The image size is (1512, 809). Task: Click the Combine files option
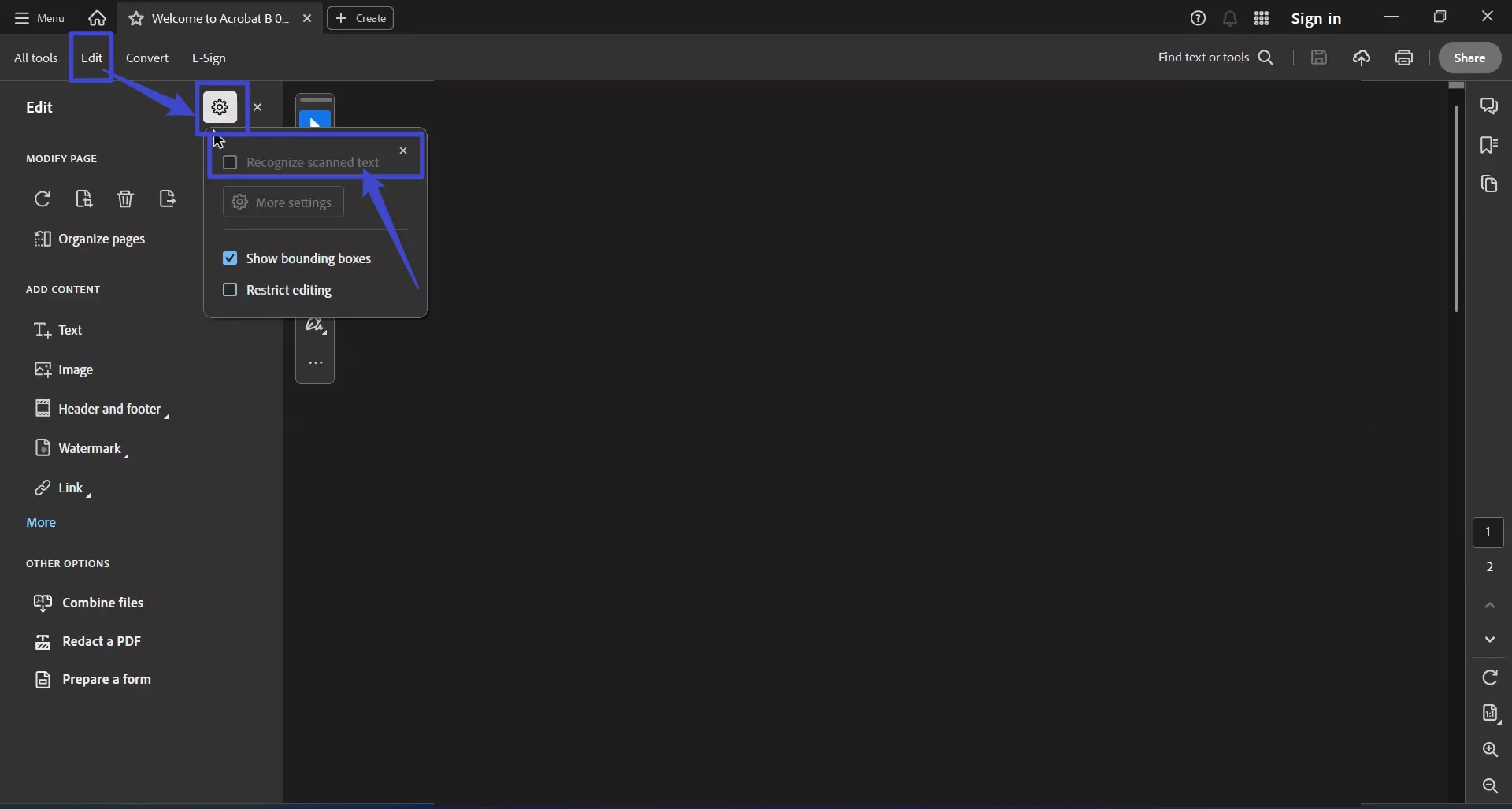(x=103, y=602)
